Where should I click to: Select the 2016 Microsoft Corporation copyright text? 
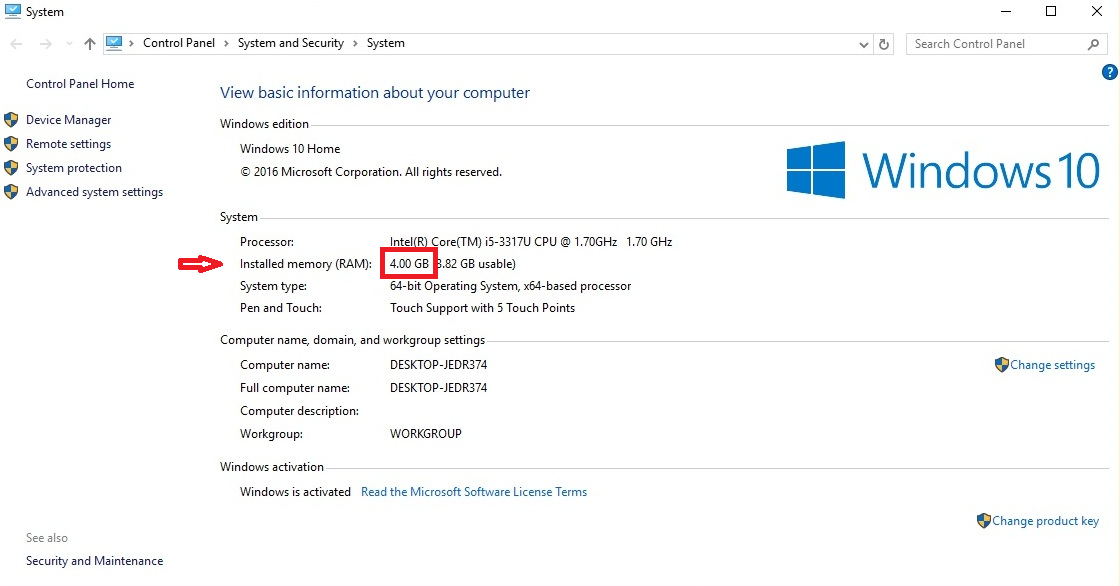(371, 172)
